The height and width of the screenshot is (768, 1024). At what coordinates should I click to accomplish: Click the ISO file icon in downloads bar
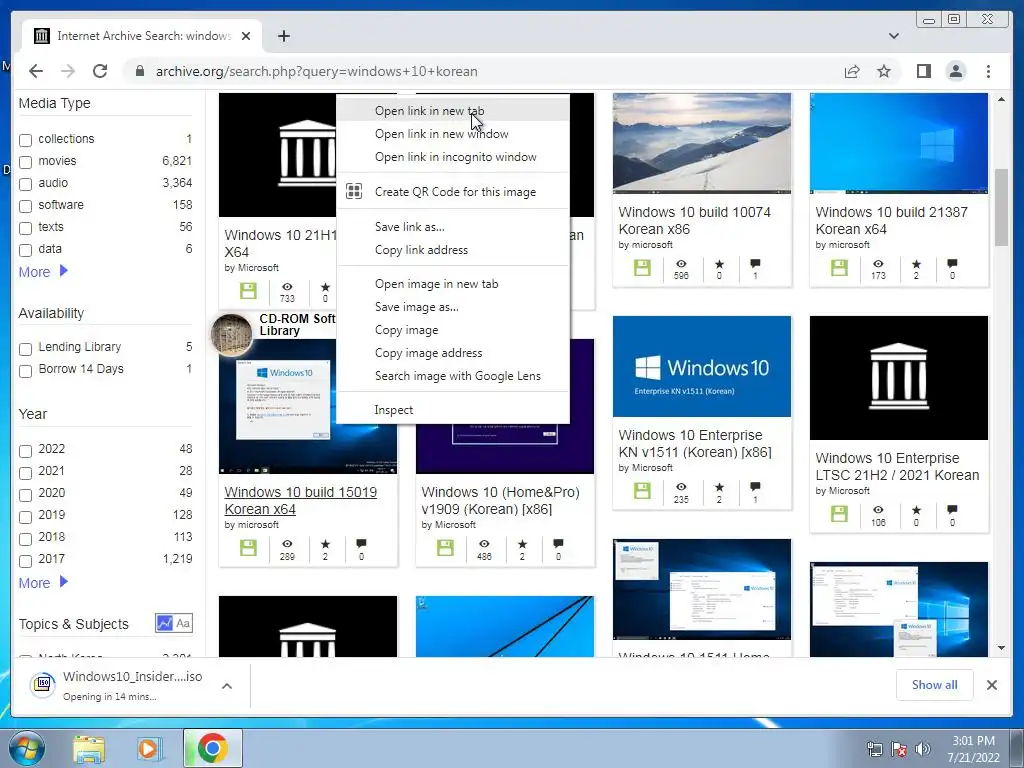[42, 684]
